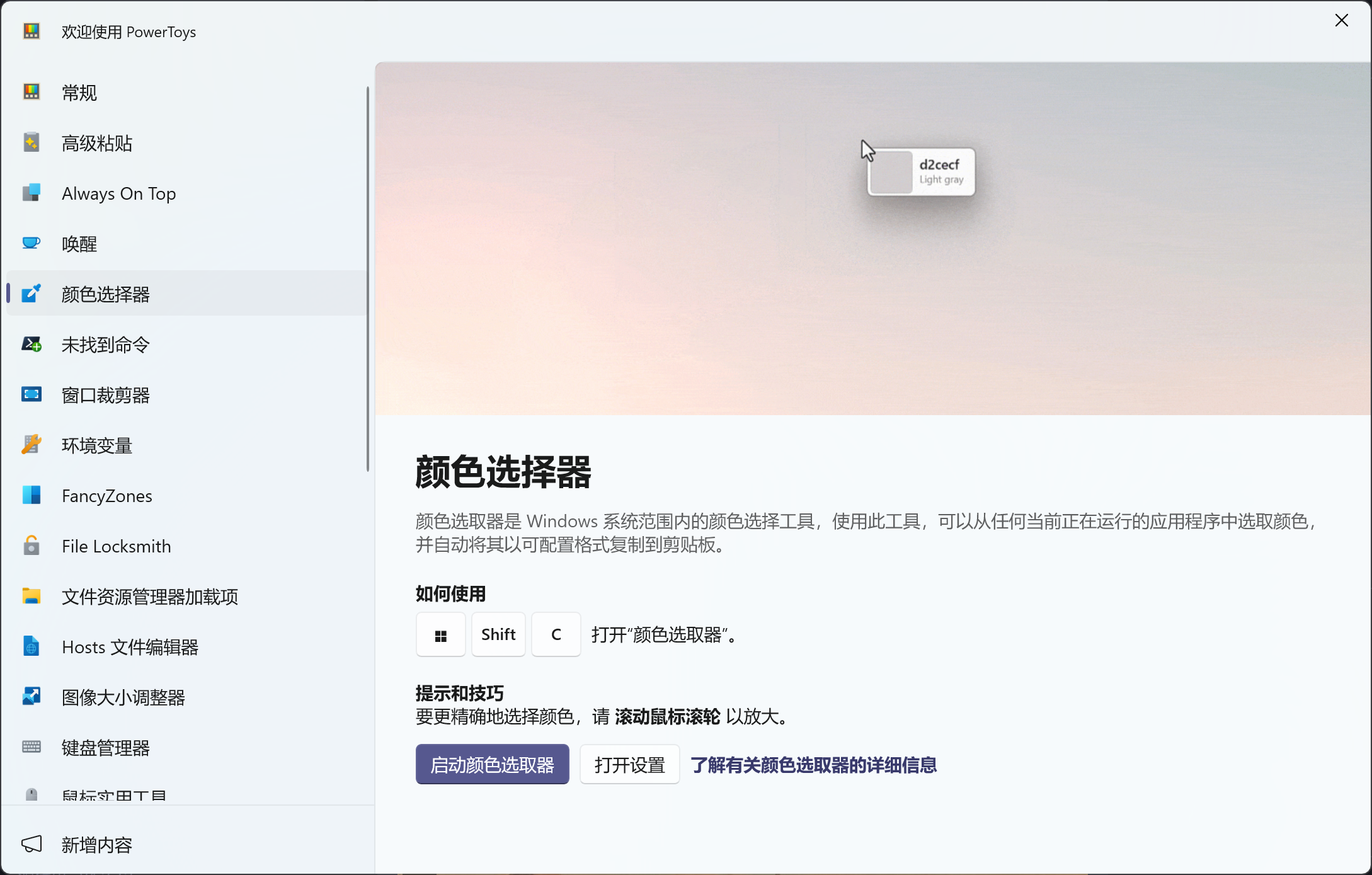Open 未找到命令 in the sidebar
Image resolution: width=1372 pixels, height=875 pixels.
(x=186, y=345)
